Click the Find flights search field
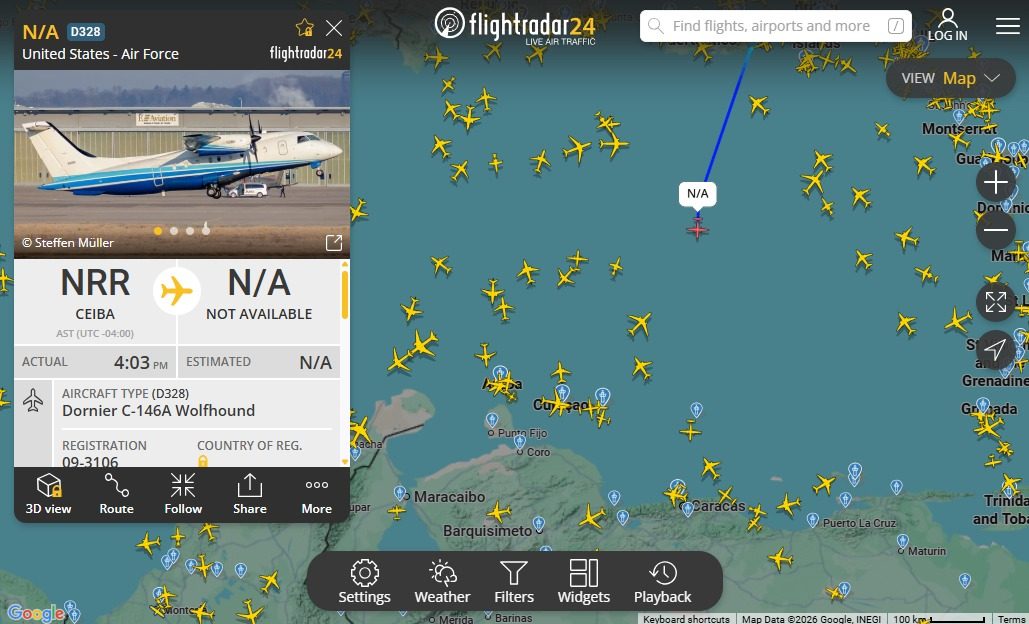Screen dimensions: 1029x624 click(776, 26)
